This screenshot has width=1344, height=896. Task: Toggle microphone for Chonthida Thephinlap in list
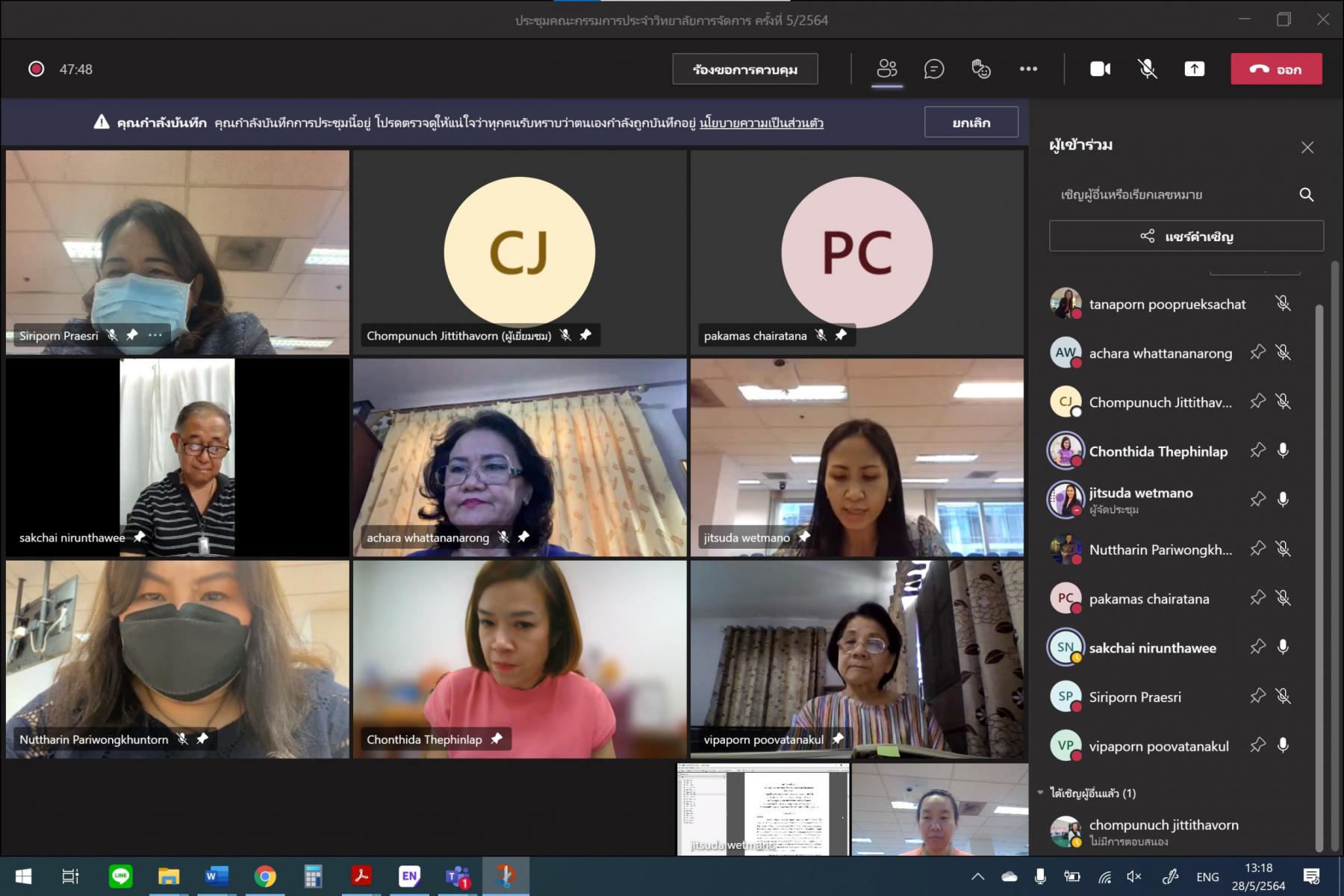click(x=1283, y=450)
